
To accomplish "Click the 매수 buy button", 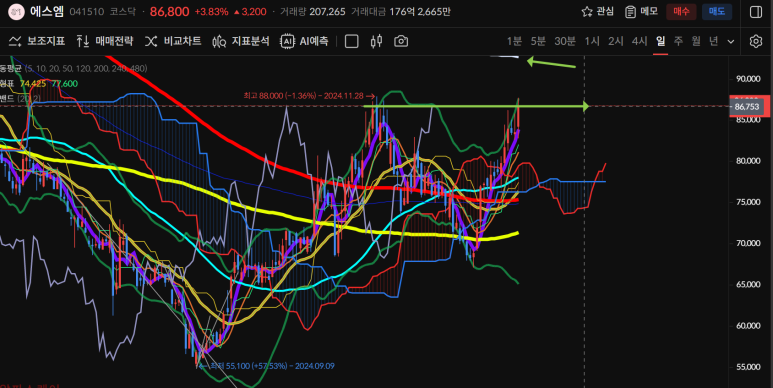I will (x=681, y=12).
